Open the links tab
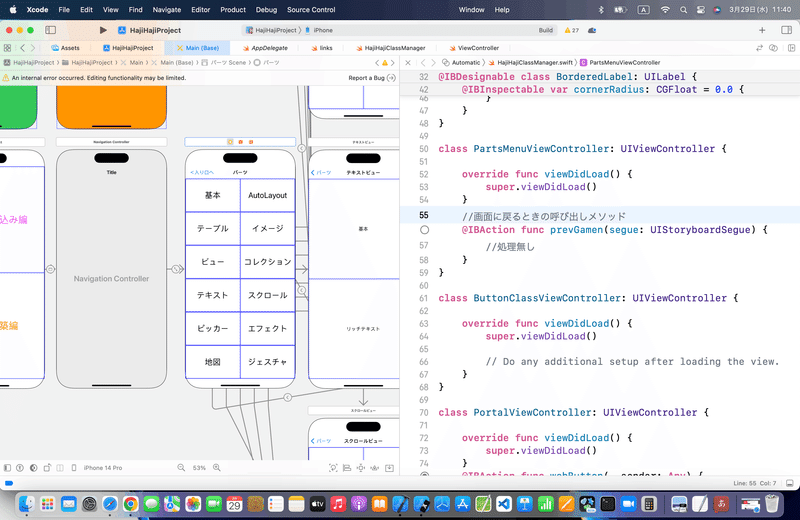 click(322, 48)
